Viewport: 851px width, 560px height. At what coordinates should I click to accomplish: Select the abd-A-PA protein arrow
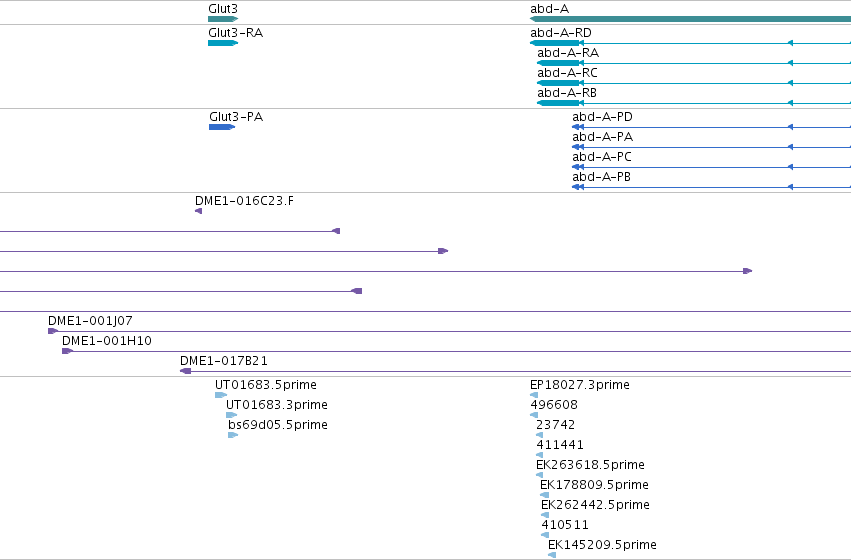[578, 147]
